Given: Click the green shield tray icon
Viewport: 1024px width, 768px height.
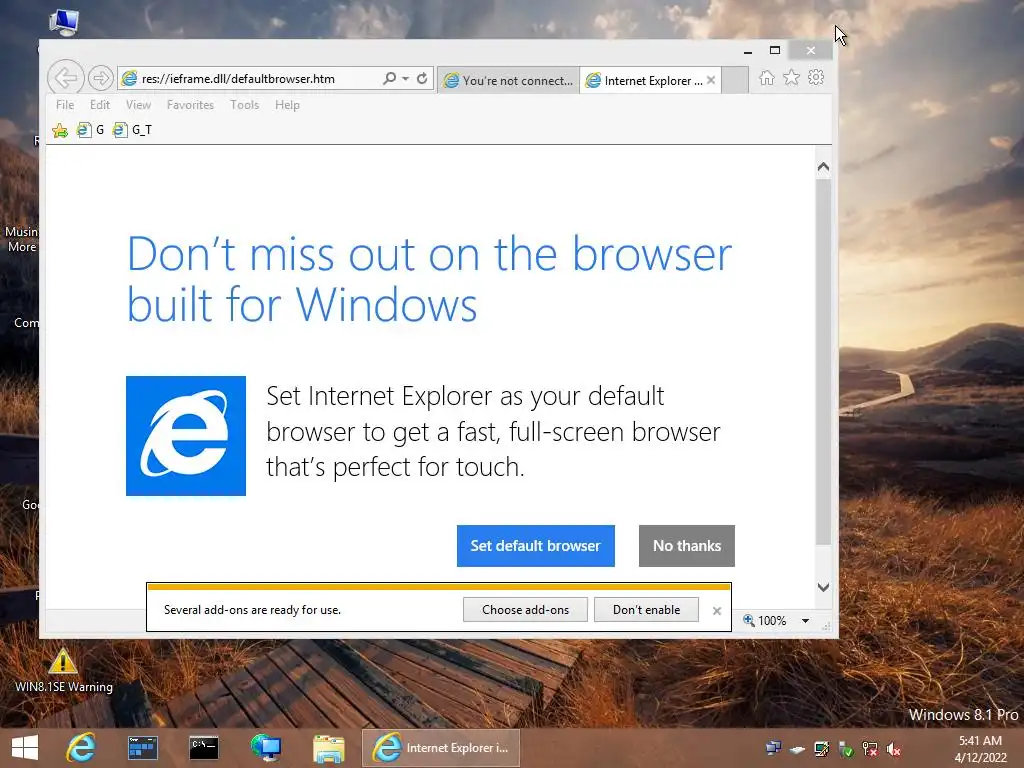Looking at the screenshot, I should pyautogui.click(x=846, y=749).
